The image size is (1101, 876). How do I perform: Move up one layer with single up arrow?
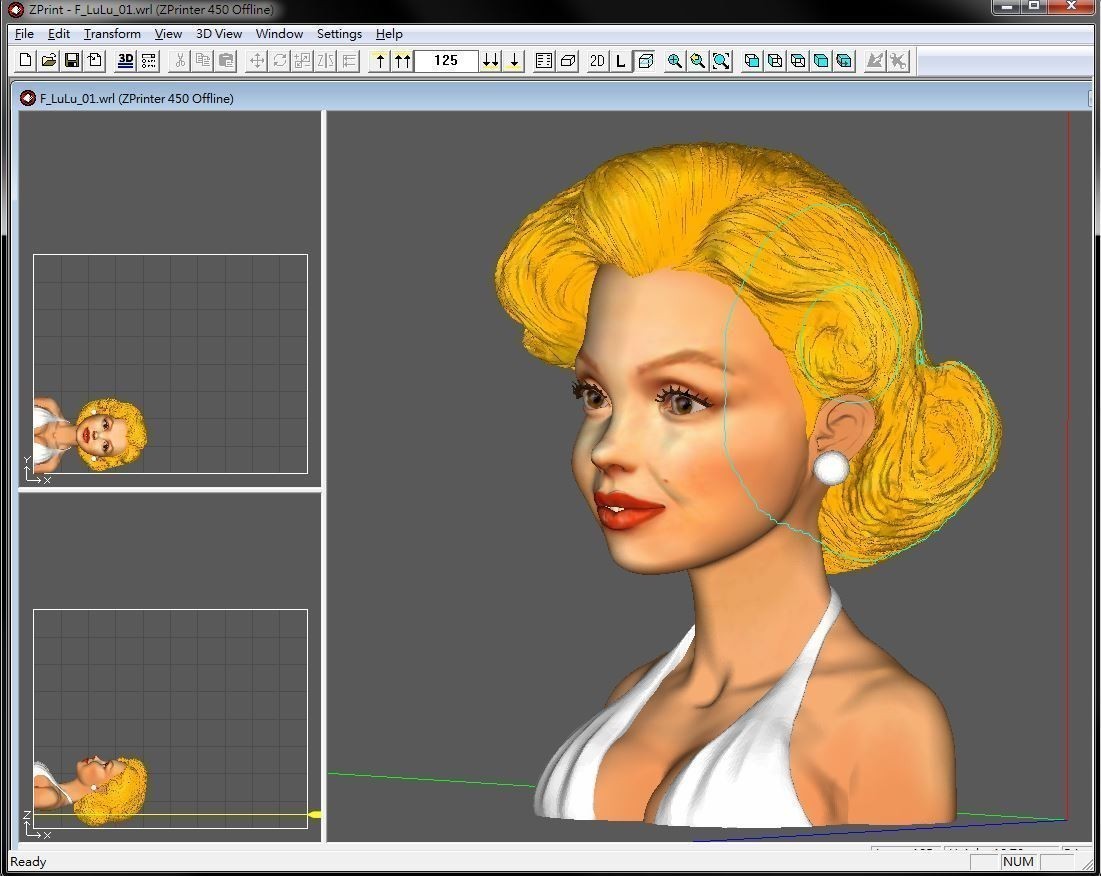pyautogui.click(x=380, y=61)
